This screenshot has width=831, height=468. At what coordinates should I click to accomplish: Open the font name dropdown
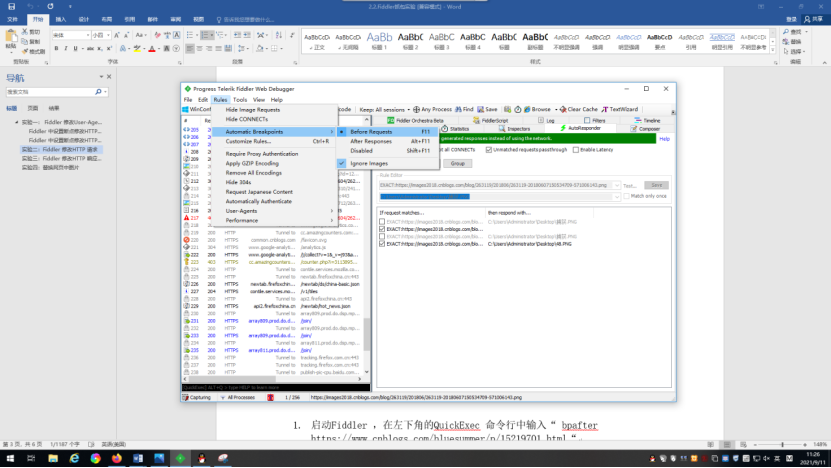coord(88,35)
